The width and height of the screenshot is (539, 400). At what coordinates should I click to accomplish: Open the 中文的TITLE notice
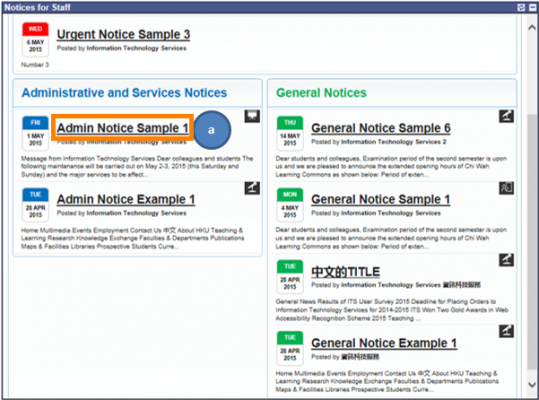tap(345, 272)
